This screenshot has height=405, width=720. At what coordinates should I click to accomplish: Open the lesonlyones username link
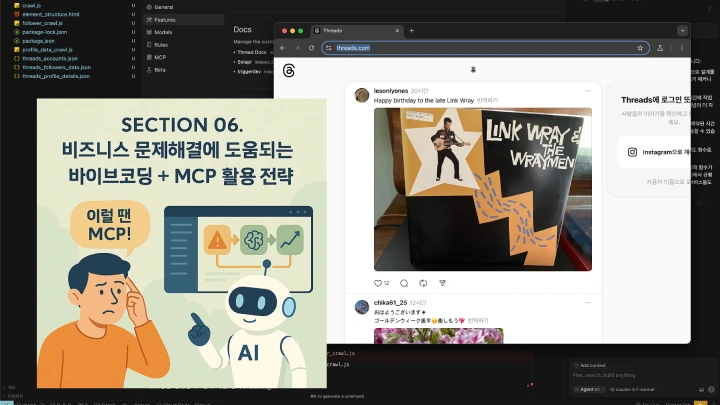(x=391, y=91)
